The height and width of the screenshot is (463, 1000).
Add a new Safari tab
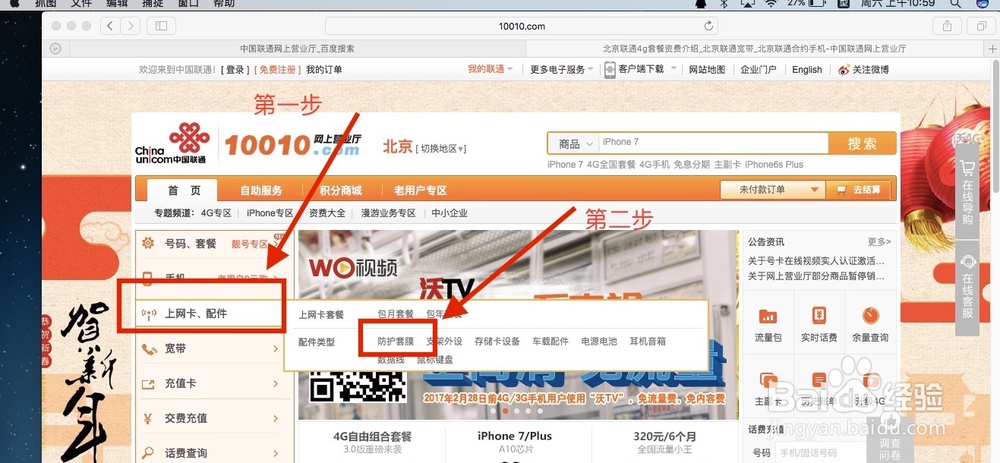click(992, 48)
